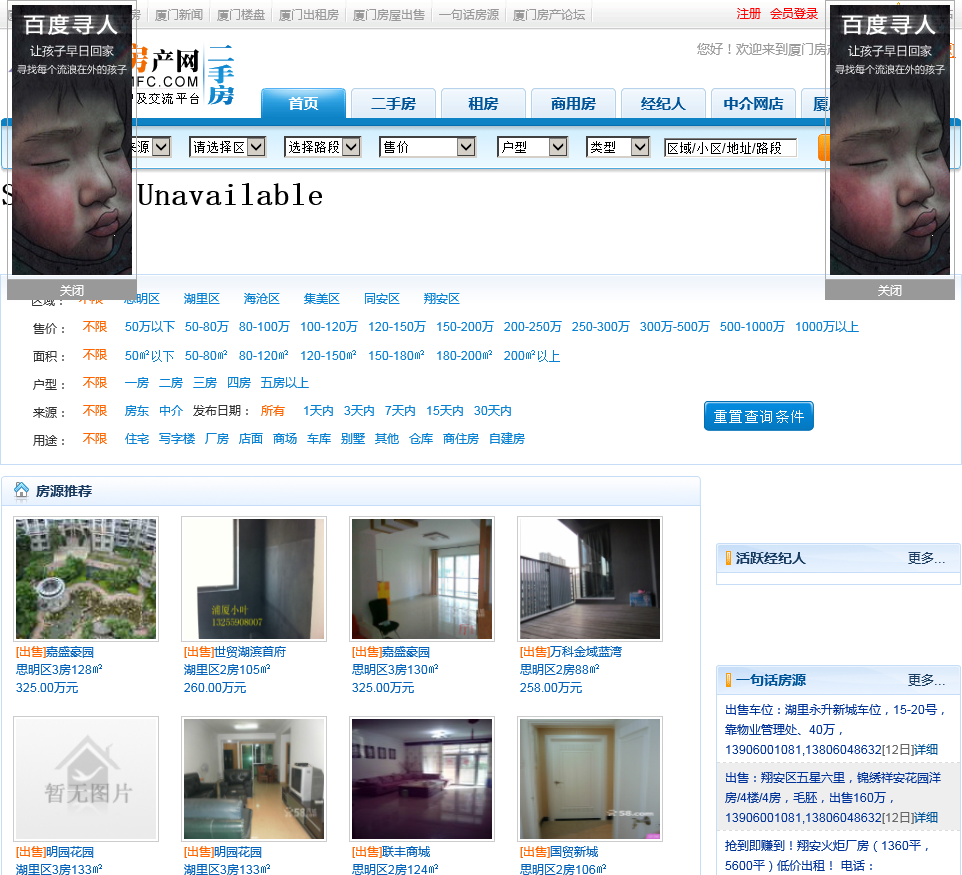Image resolution: width=962 pixels, height=875 pixels.
Task: Switch to the 二手房 tab
Action: [x=393, y=103]
